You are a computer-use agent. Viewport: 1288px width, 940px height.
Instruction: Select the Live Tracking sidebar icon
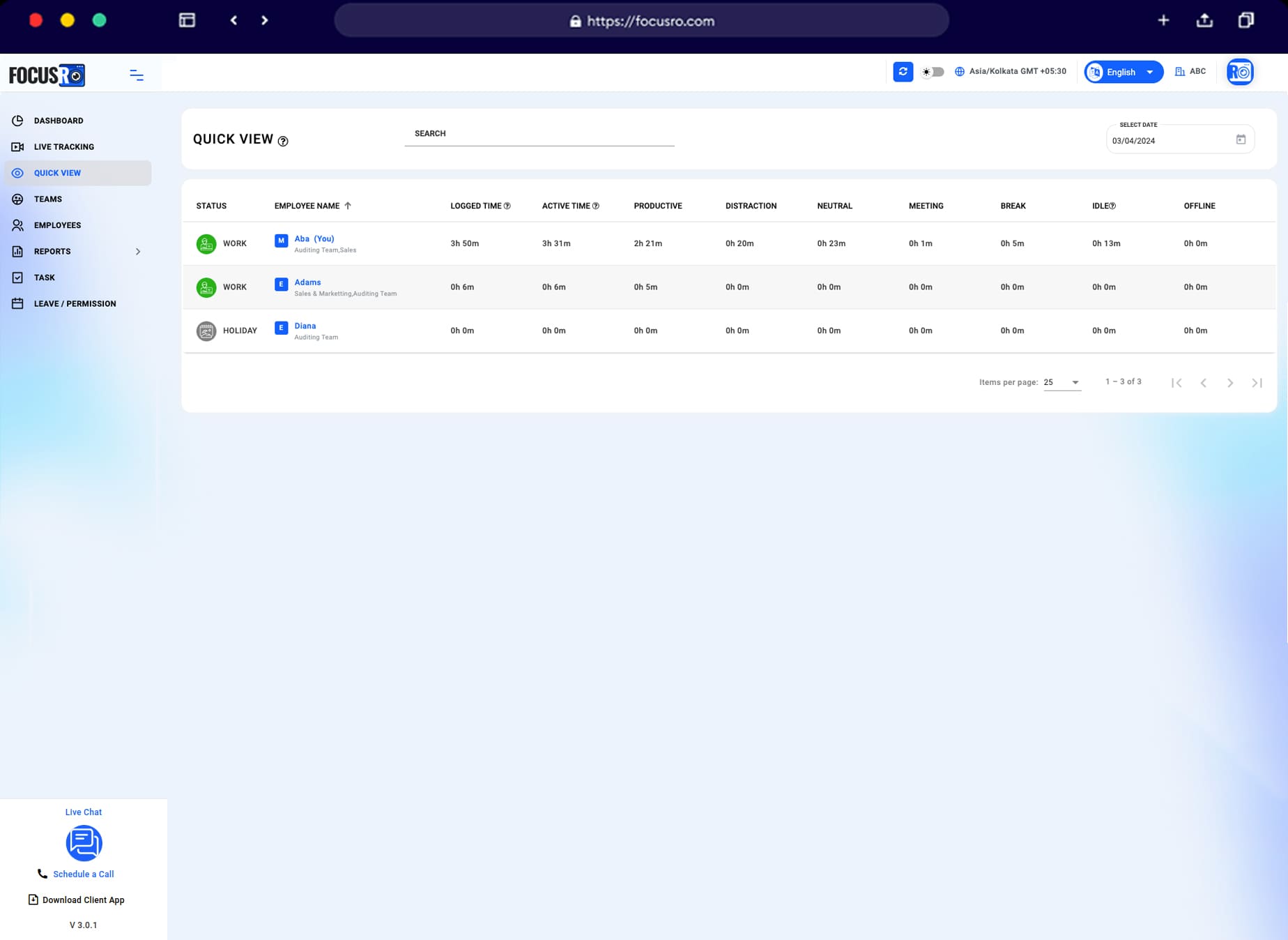[x=18, y=146]
